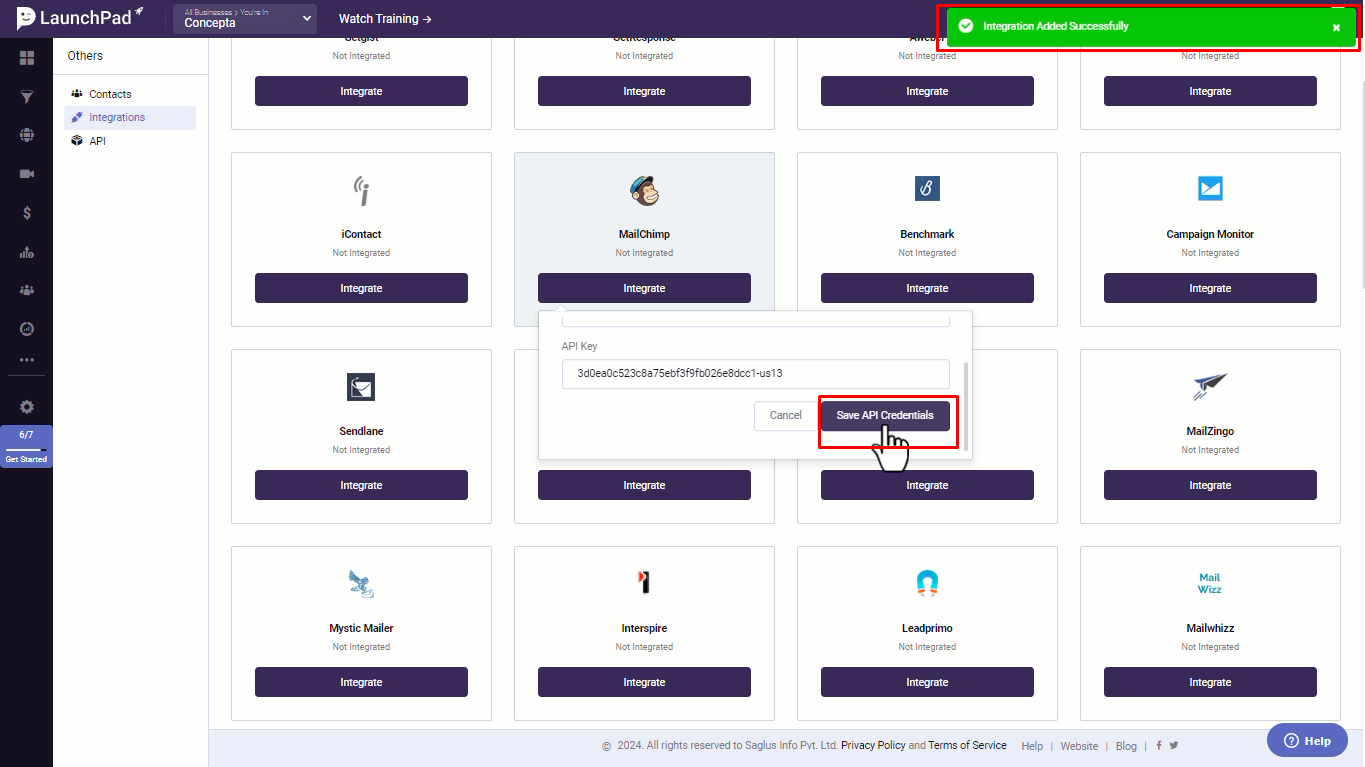Viewport: 1365px width, 767px height.
Task: Click the popup's vertical scrollbar
Action: [966, 405]
